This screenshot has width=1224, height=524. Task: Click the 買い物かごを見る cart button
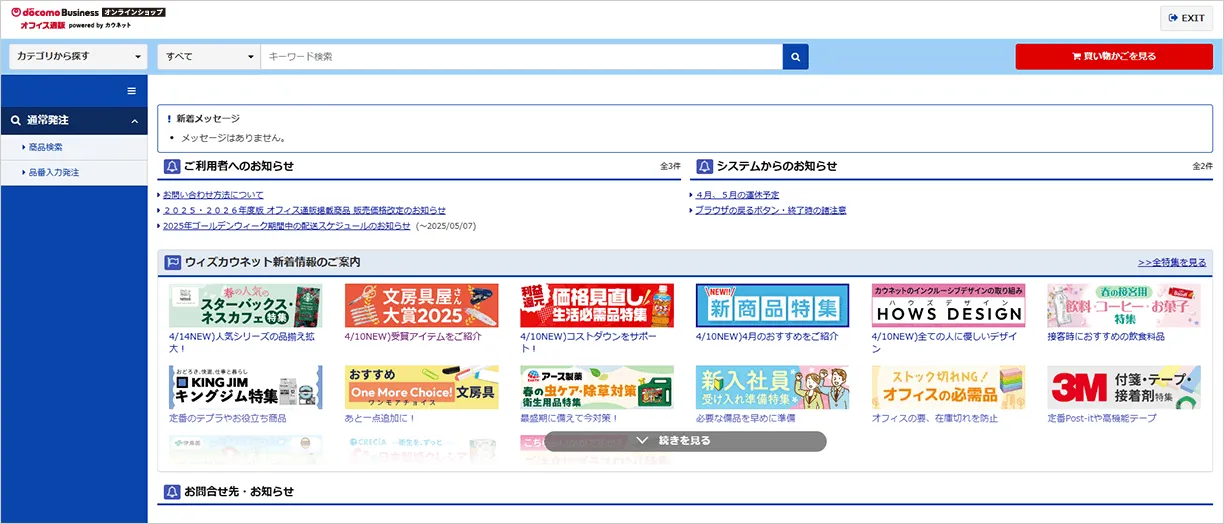1113,57
